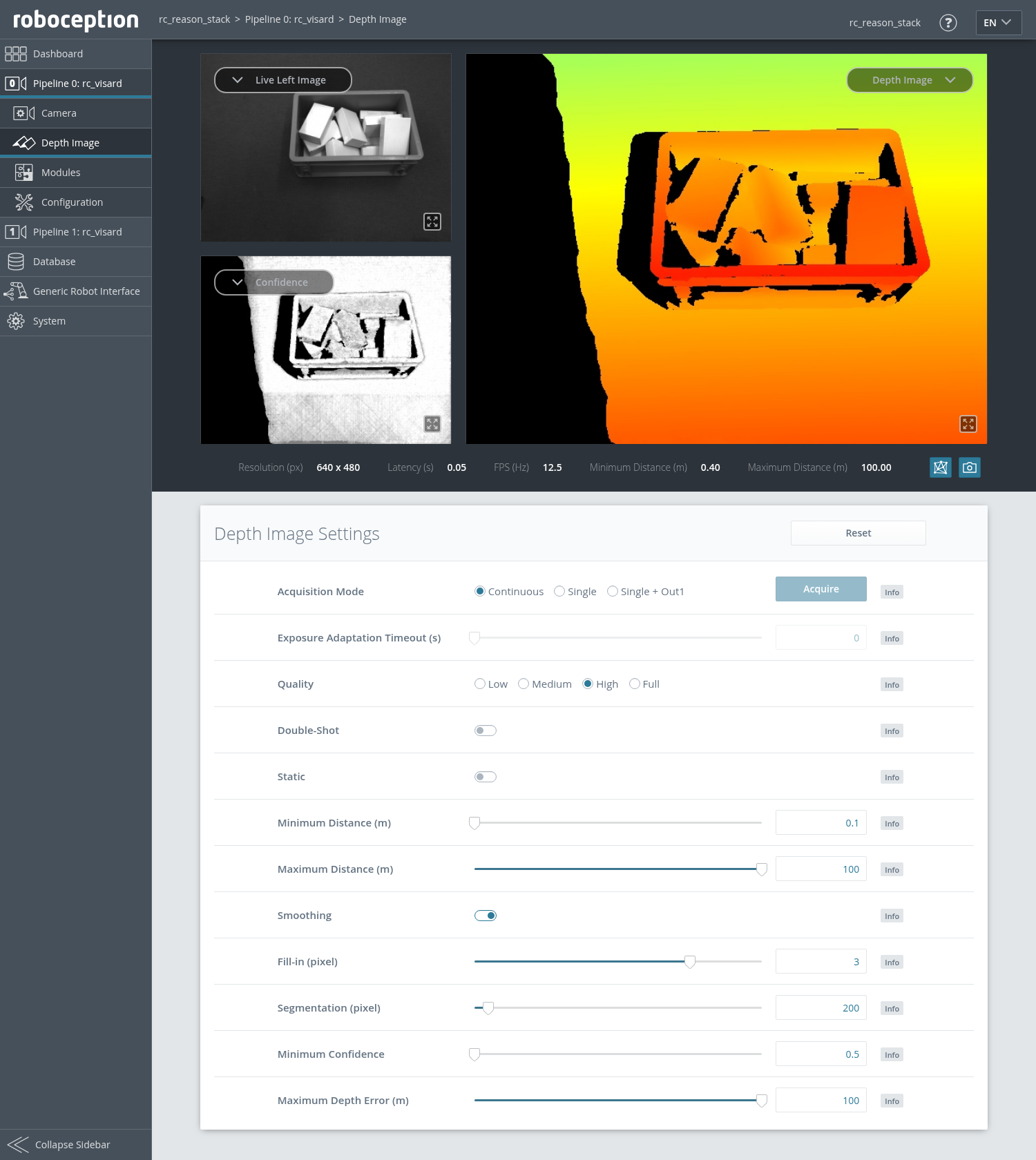1036x1160 pixels.
Task: Click the camera snapshot icon
Action: pyautogui.click(x=969, y=467)
